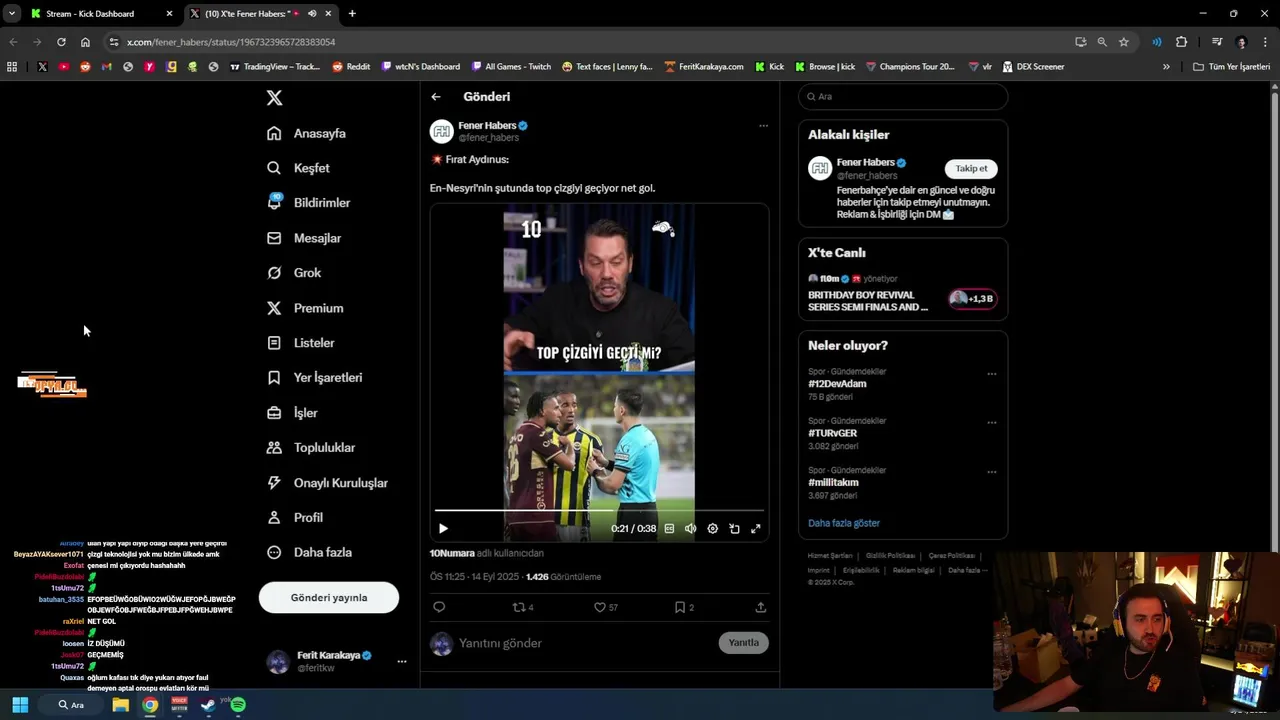
Task: Repost the post with 4 reposts
Action: (522, 607)
